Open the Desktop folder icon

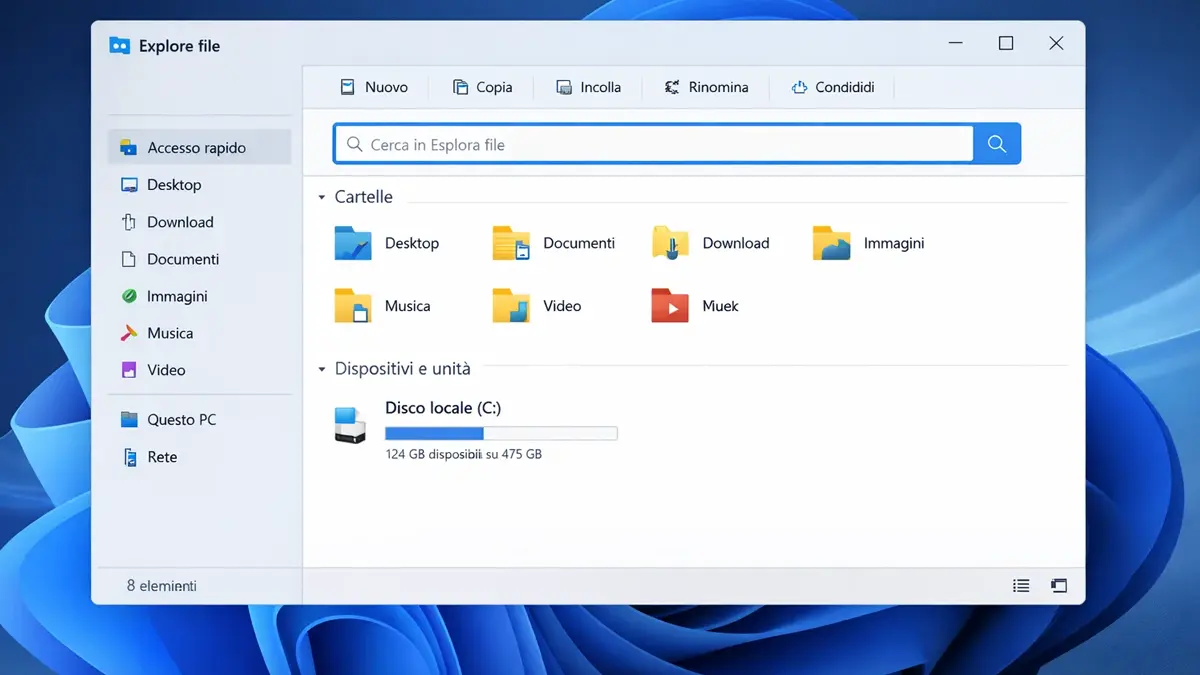(x=353, y=243)
